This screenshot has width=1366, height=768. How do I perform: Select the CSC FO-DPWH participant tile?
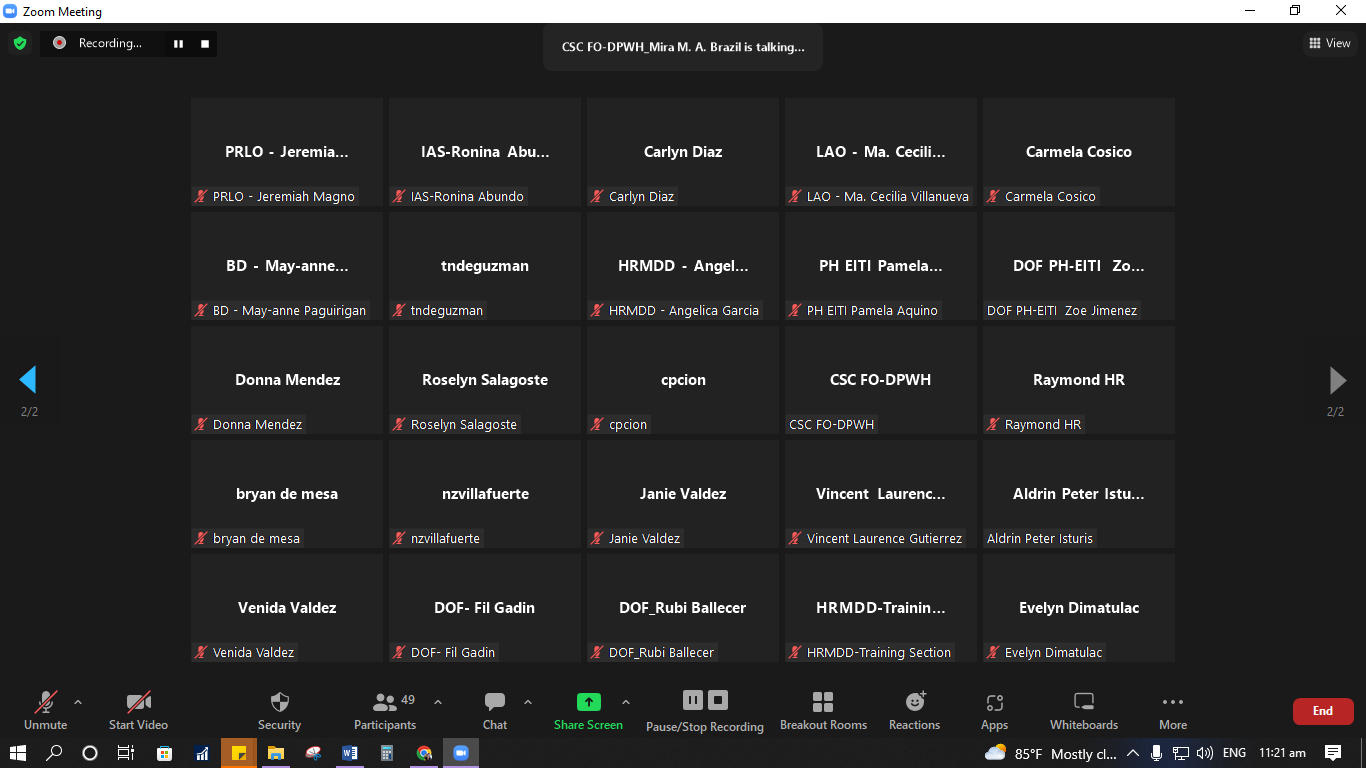pyautogui.click(x=881, y=380)
